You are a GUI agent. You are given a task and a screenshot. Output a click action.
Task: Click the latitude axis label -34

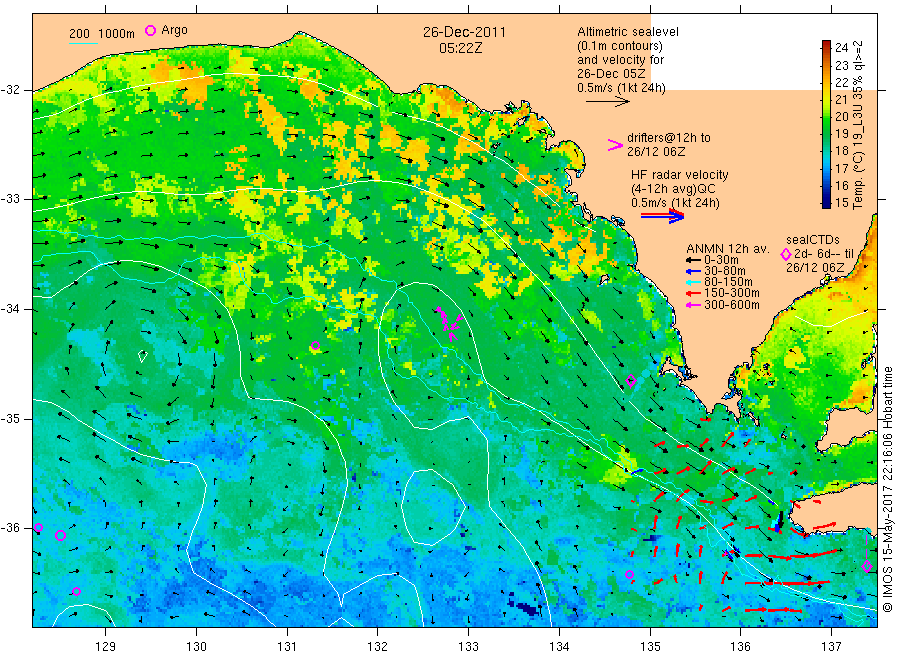(x=10, y=309)
